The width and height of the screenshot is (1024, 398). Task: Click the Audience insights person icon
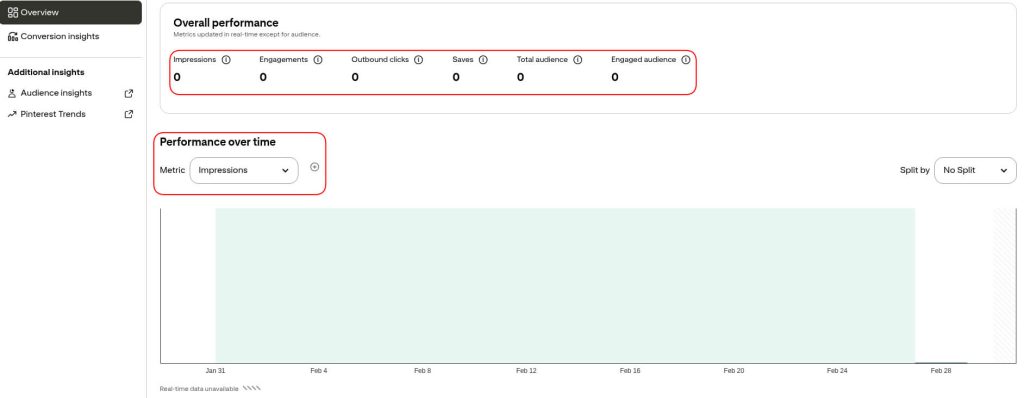pos(12,93)
